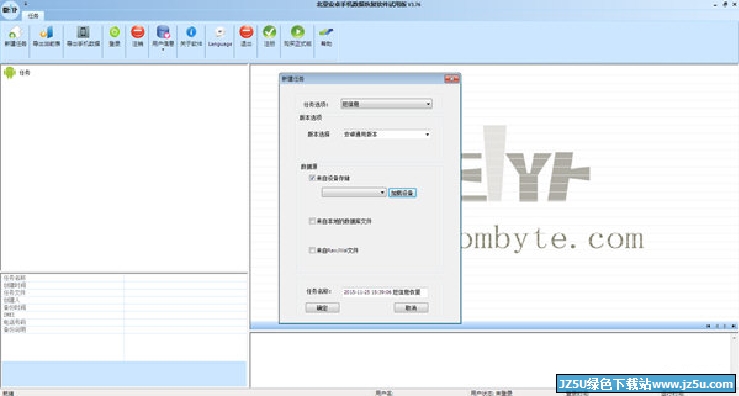The width and height of the screenshot is (739, 396).
Task: Click the red exit icon right of Language
Action: click(246, 32)
